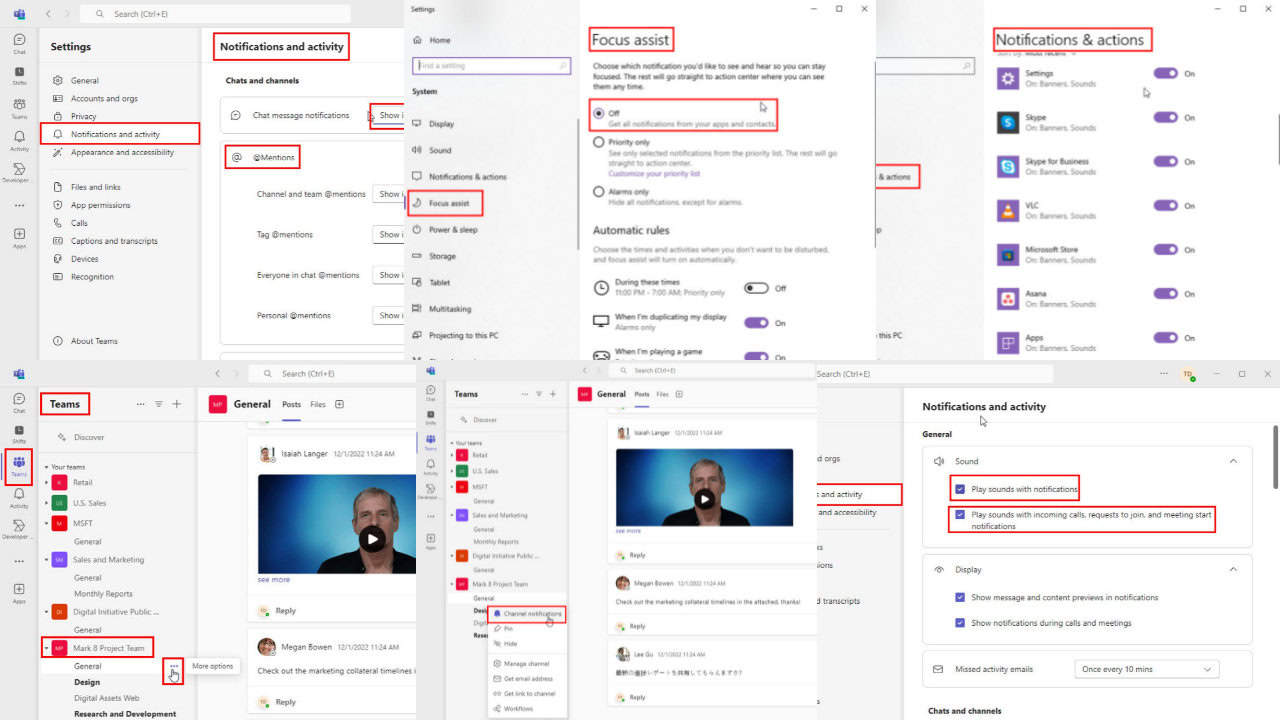1280x720 pixels.
Task: Open Recognition settings in Teams
Action: click(x=92, y=277)
